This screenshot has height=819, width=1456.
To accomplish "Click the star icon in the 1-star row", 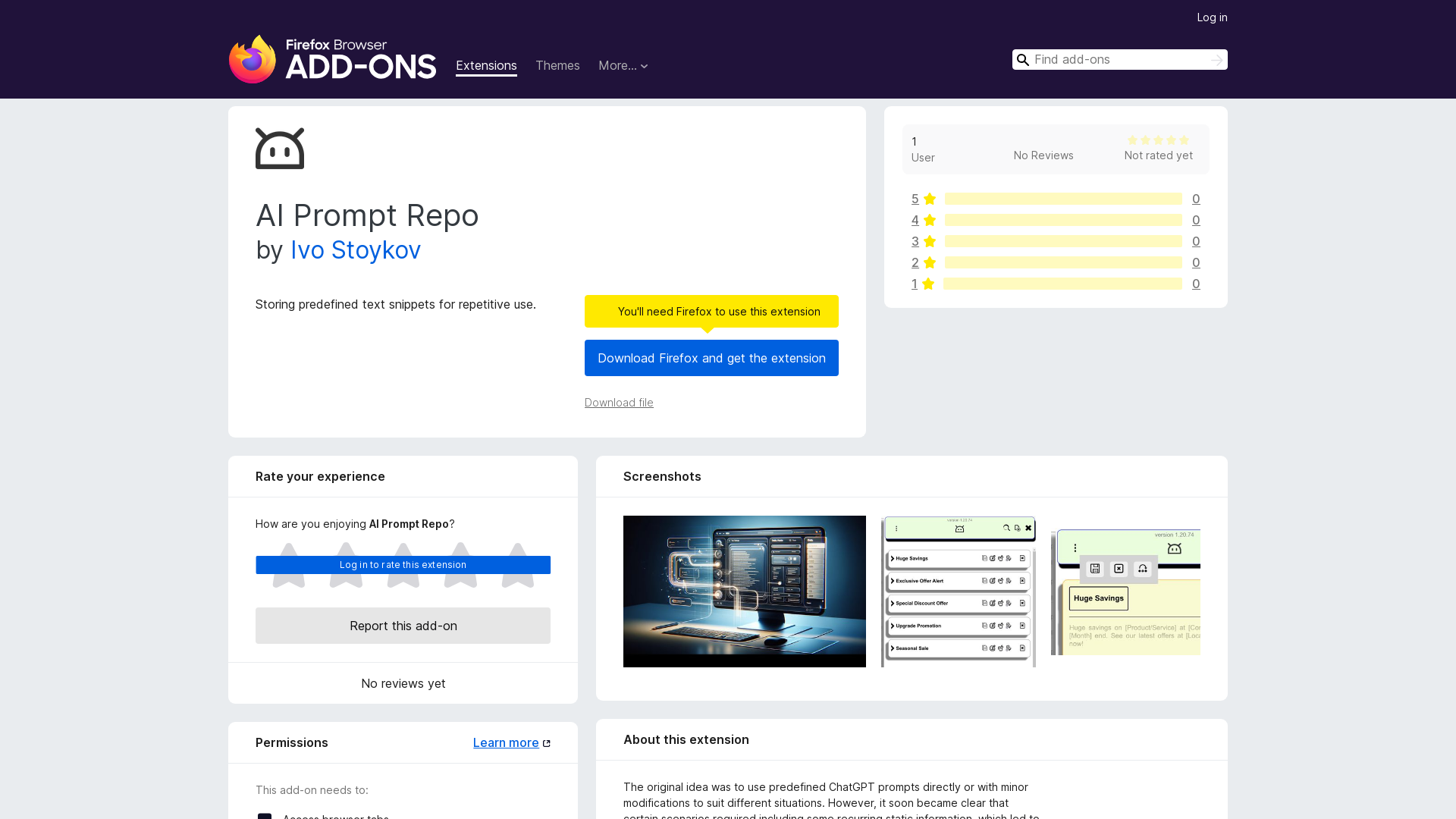I will coord(928,284).
